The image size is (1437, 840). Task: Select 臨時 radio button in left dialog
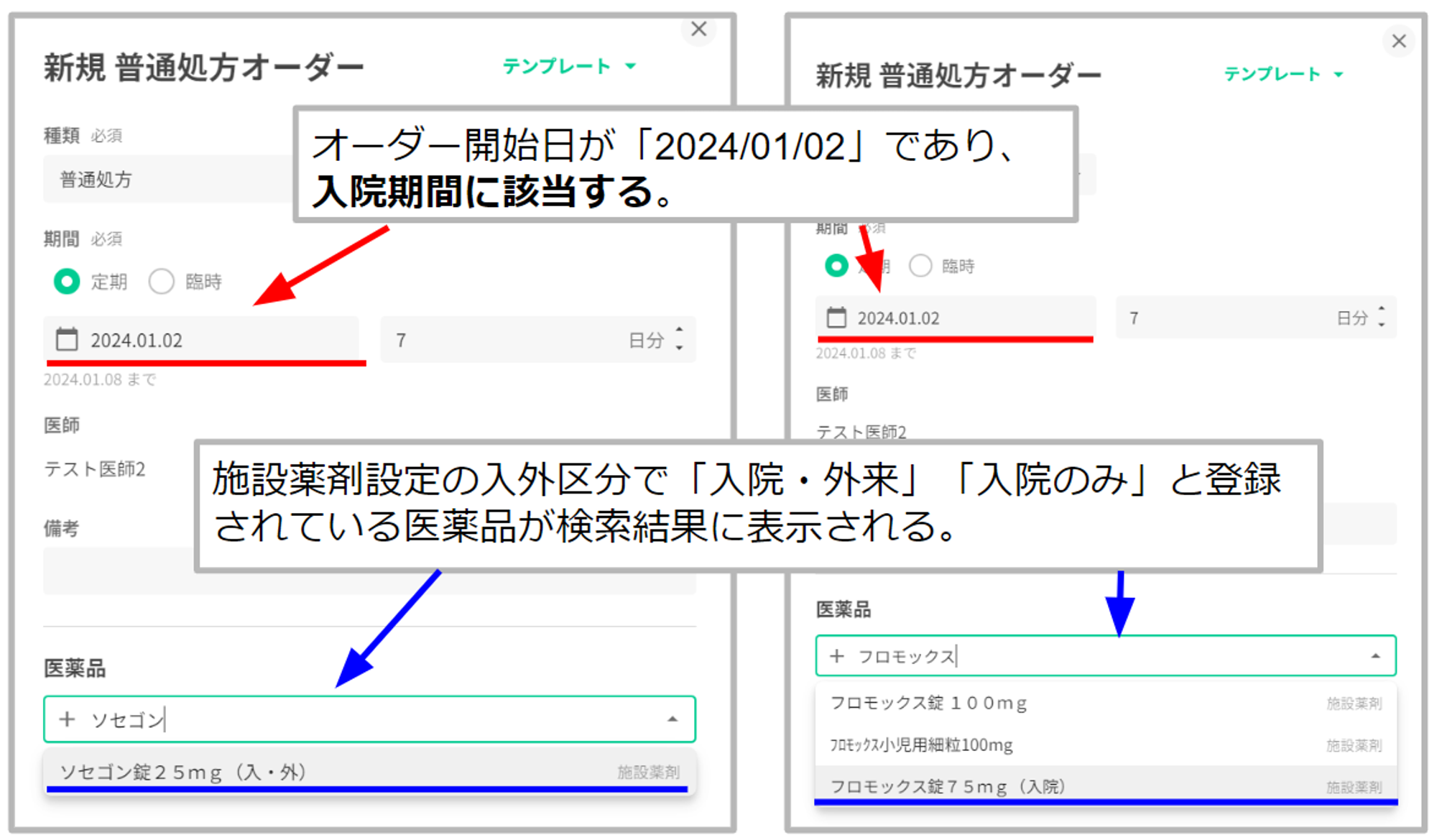coord(162,281)
